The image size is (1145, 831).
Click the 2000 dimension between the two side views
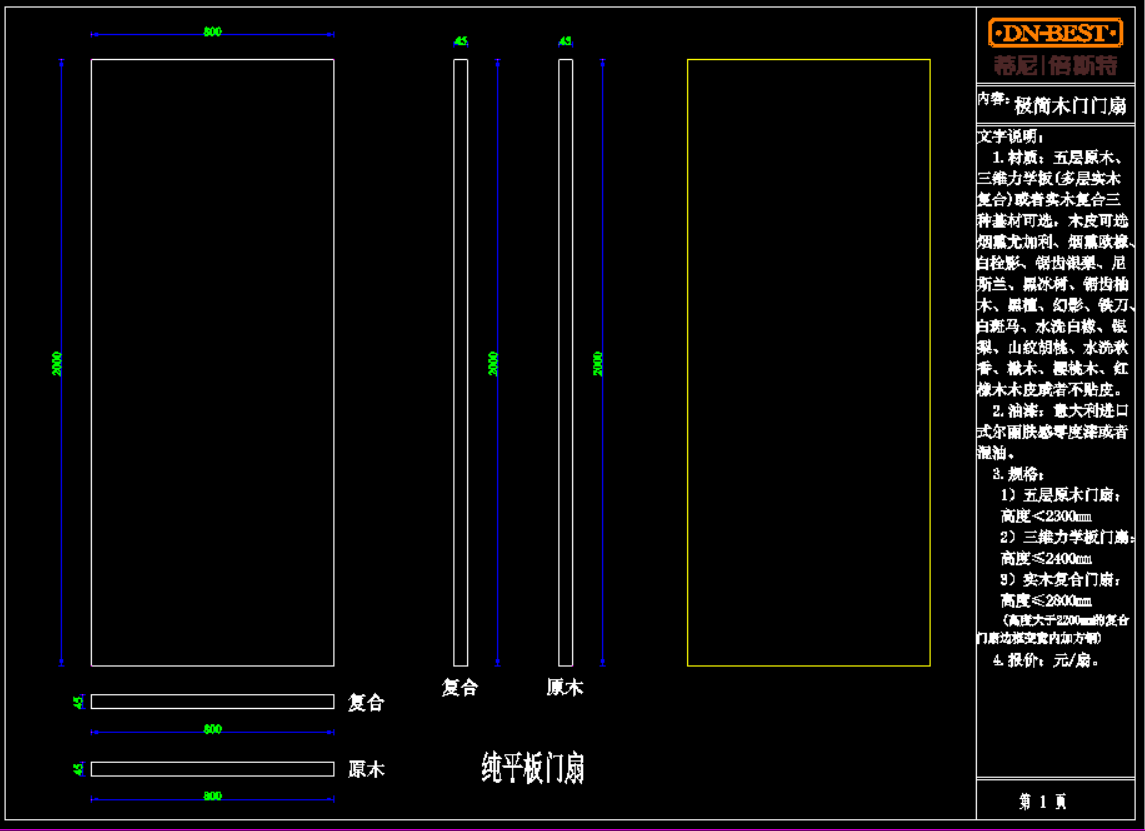[x=493, y=363]
